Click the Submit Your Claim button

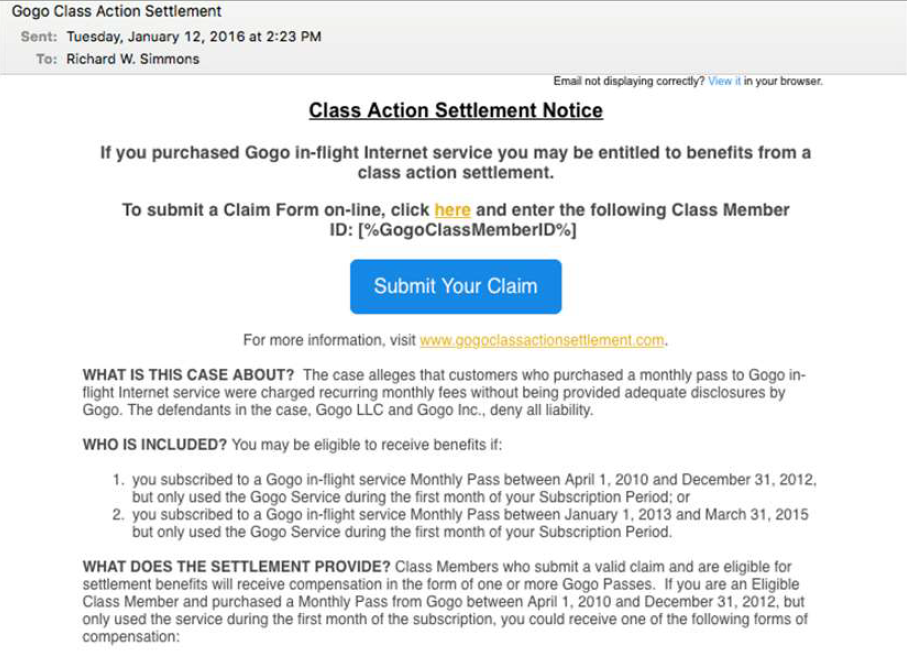coord(455,286)
